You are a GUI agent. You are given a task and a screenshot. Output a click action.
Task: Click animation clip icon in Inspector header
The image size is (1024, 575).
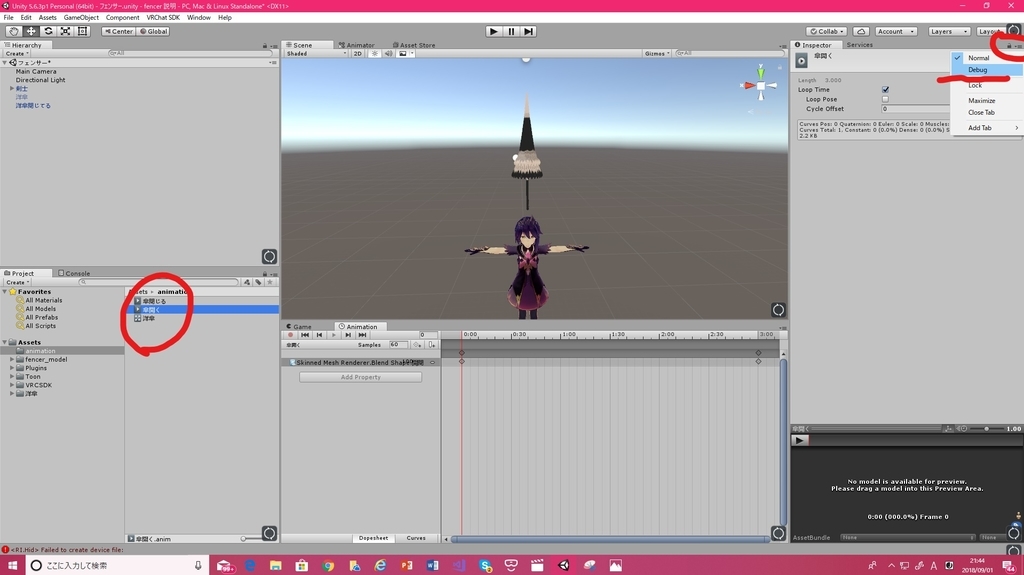pyautogui.click(x=801, y=60)
